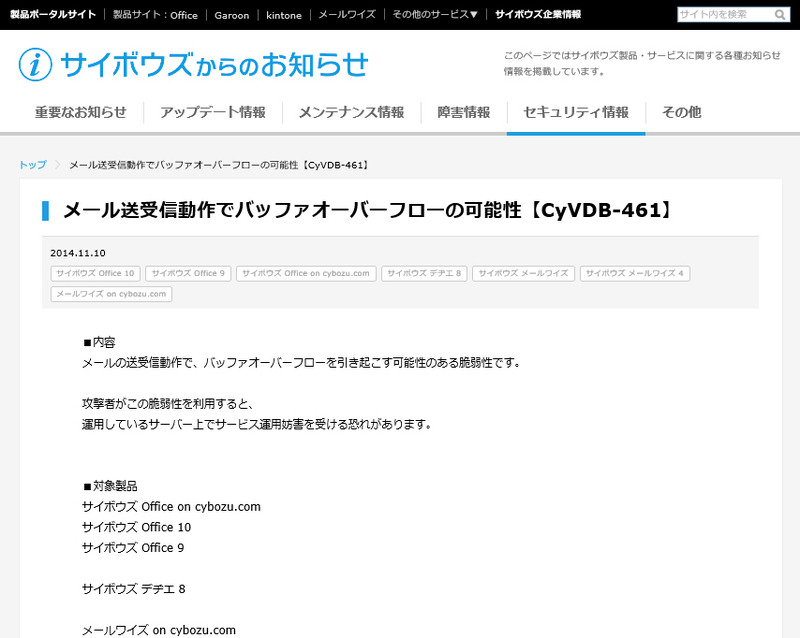Open 製品ポータルサイト link
The width and height of the screenshot is (800, 638).
53,15
